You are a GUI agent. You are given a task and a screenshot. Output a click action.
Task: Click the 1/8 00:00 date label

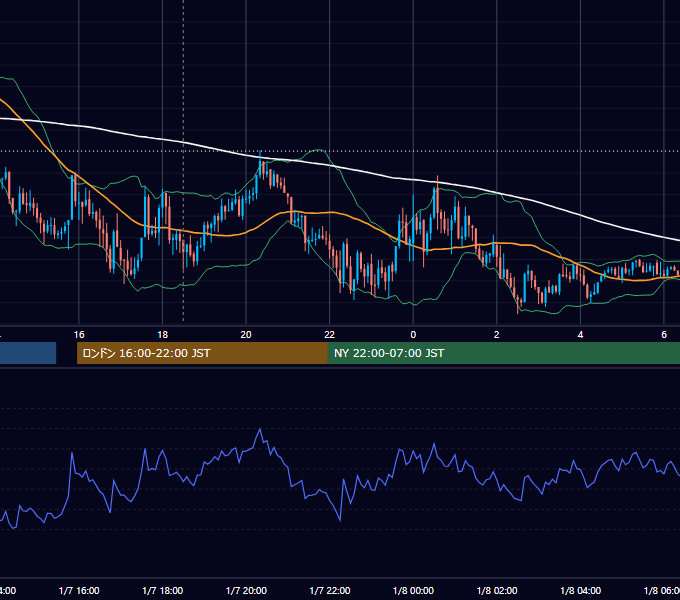pos(413,590)
